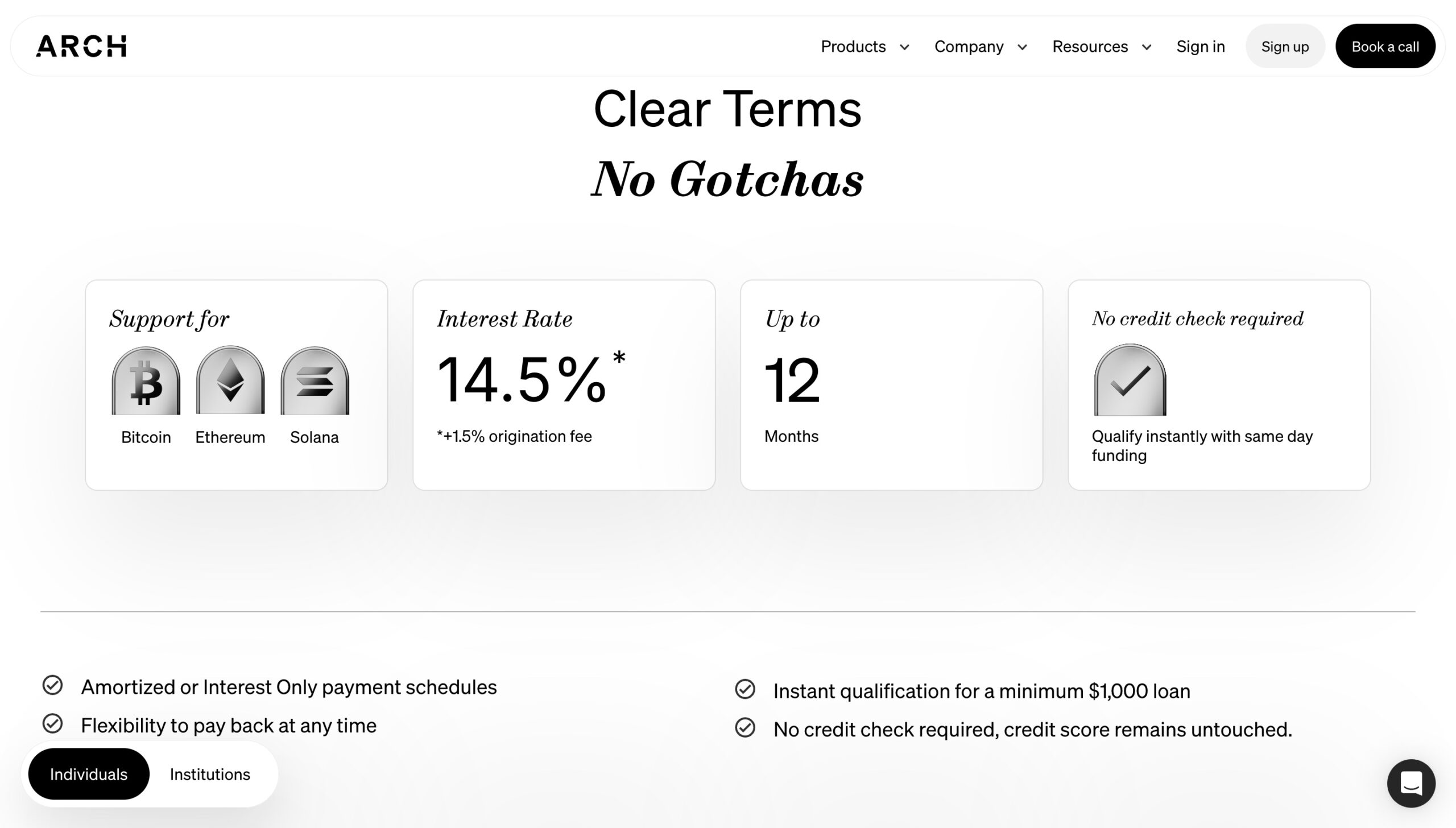Click the Sign up button
This screenshot has height=828, width=1456.
tap(1285, 46)
